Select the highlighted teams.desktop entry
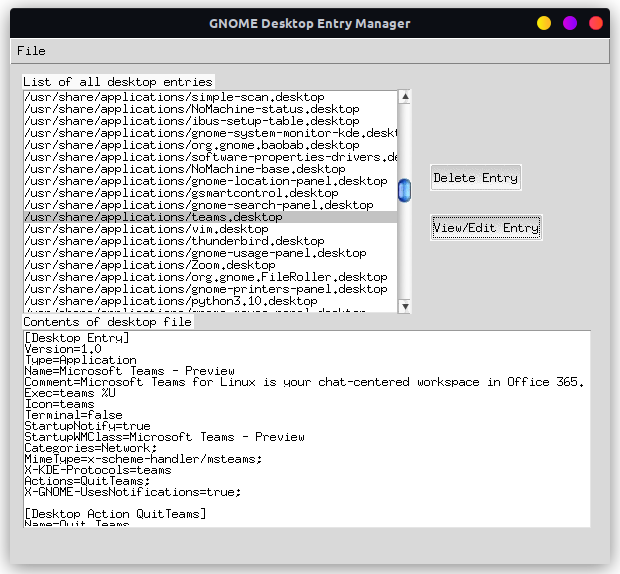620x574 pixels. pos(210,217)
